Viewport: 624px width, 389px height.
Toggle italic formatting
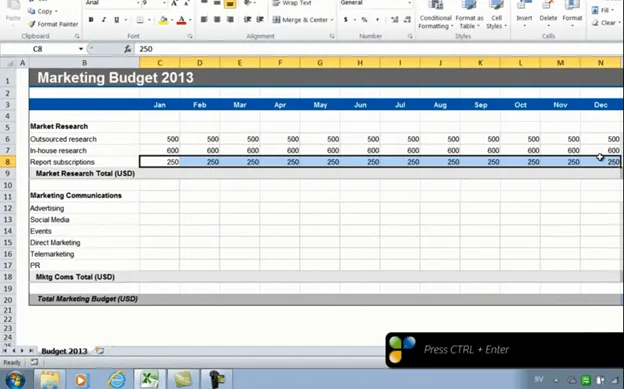coord(104,20)
